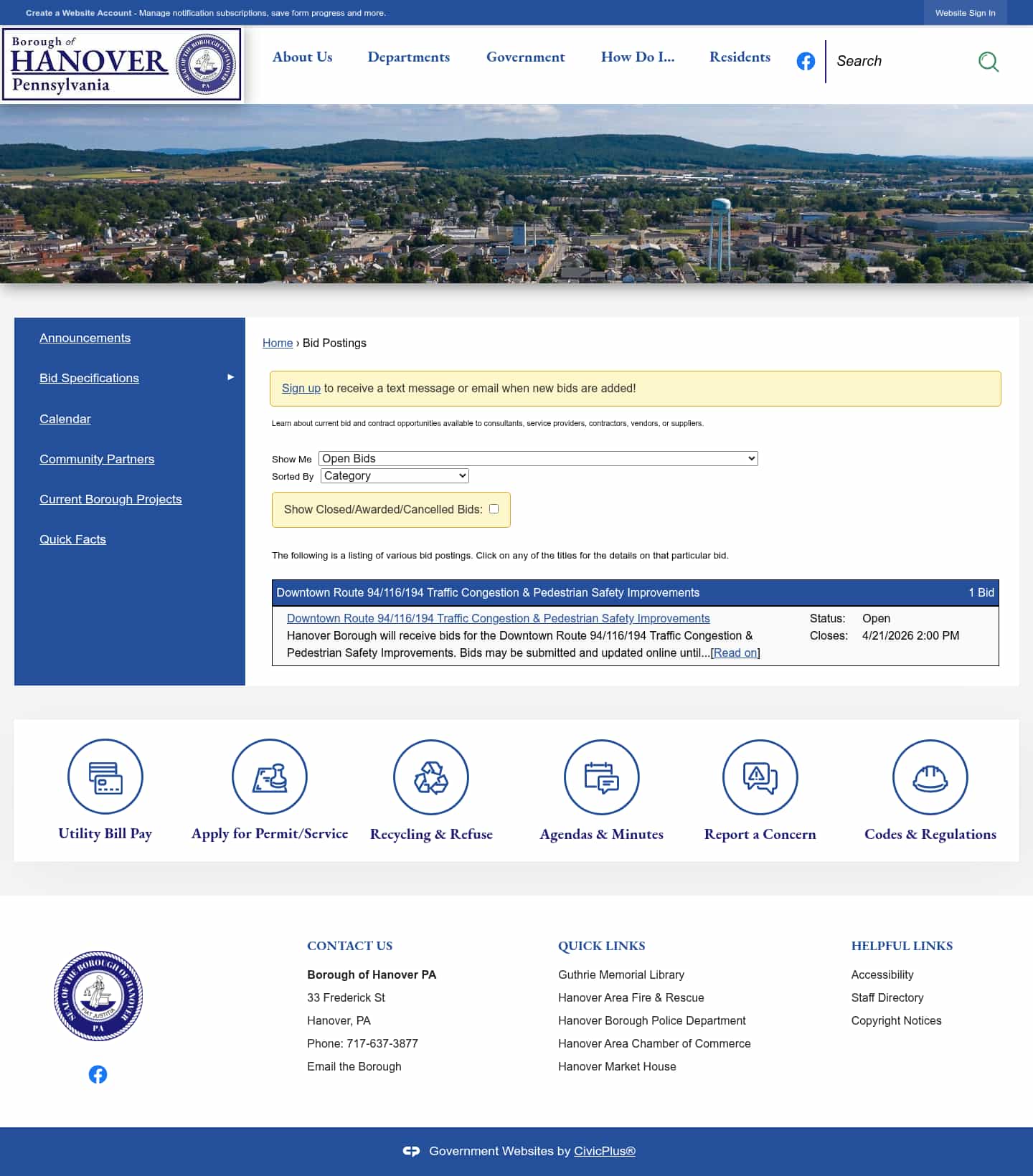
Task: Click the Hanover aerial banner image
Action: point(516,194)
